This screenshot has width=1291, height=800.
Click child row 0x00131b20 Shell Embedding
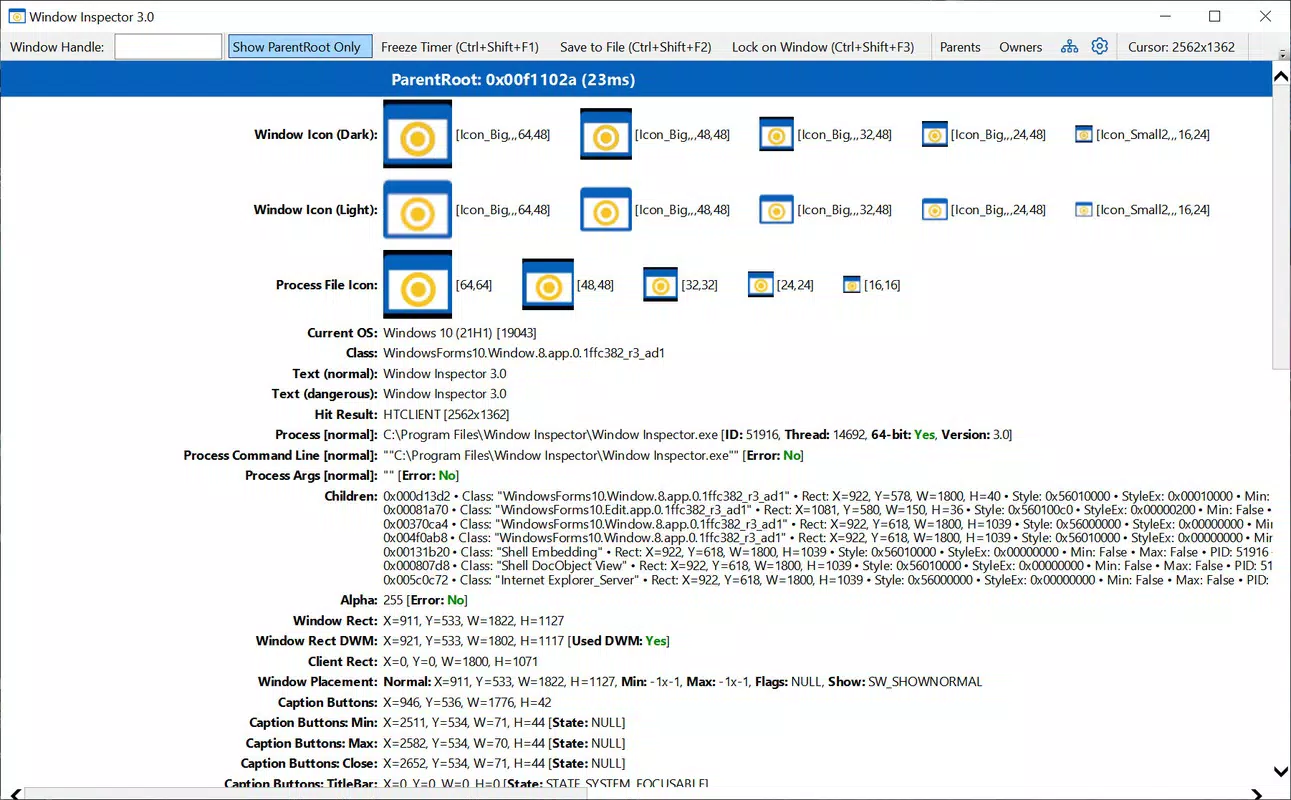point(827,552)
